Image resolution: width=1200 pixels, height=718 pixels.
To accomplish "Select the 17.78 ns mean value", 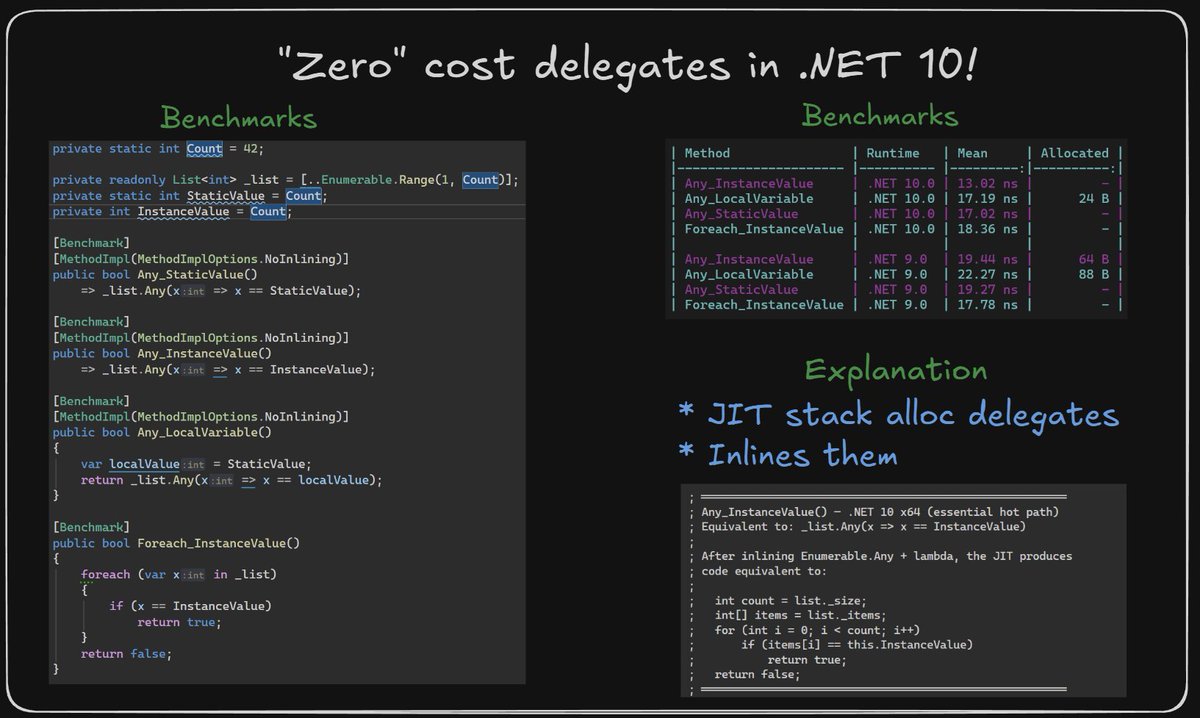I will click(987, 304).
